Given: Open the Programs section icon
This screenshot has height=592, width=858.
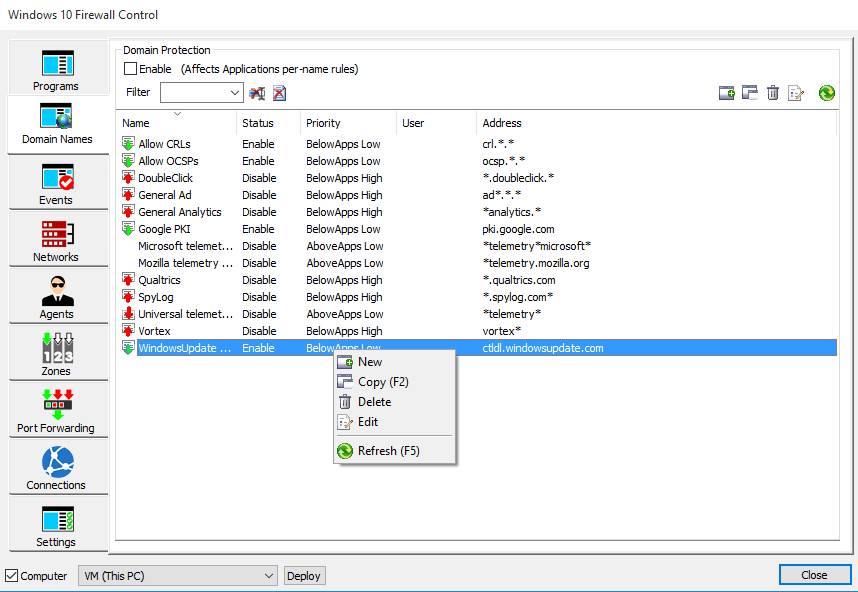Looking at the screenshot, I should point(57,63).
